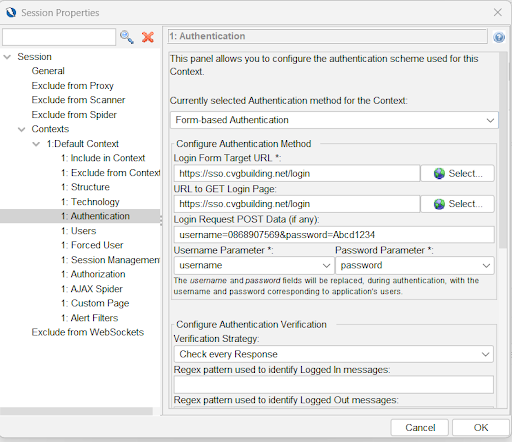The width and height of the screenshot is (512, 442).
Task: Open the Verification Strategy dropdown
Action: [334, 354]
